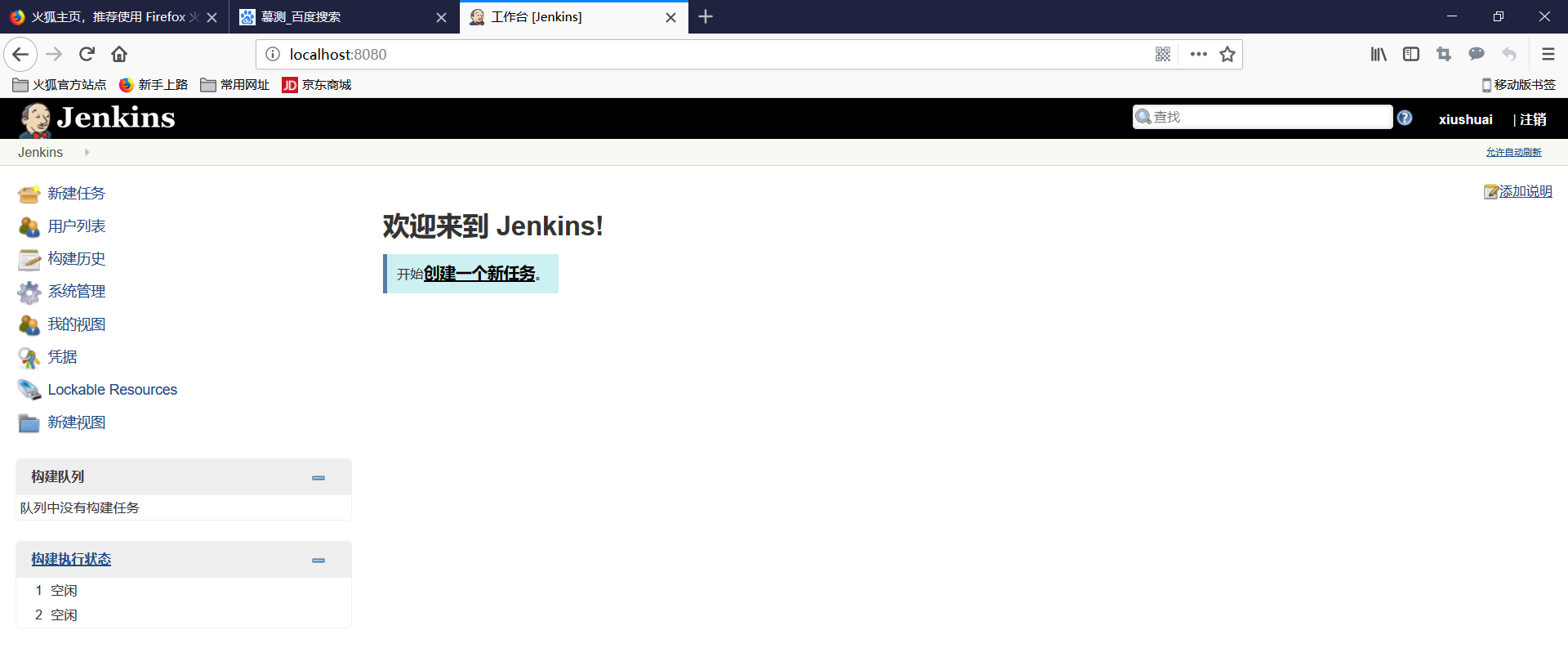This screenshot has width=1568, height=657.
Task: Open the 火狐官方站点 bookmark folder
Action: [60, 85]
